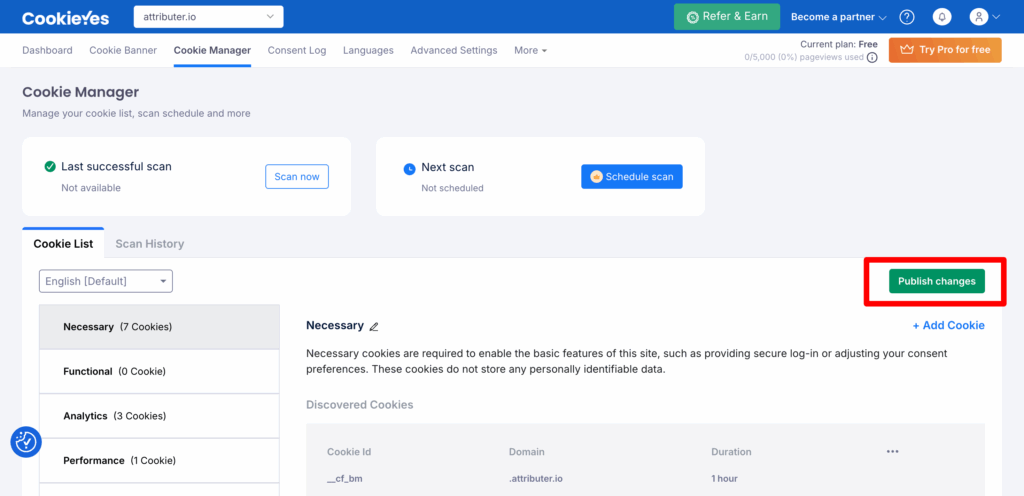Click the pageviews info icon
1024x496 pixels.
click(872, 58)
